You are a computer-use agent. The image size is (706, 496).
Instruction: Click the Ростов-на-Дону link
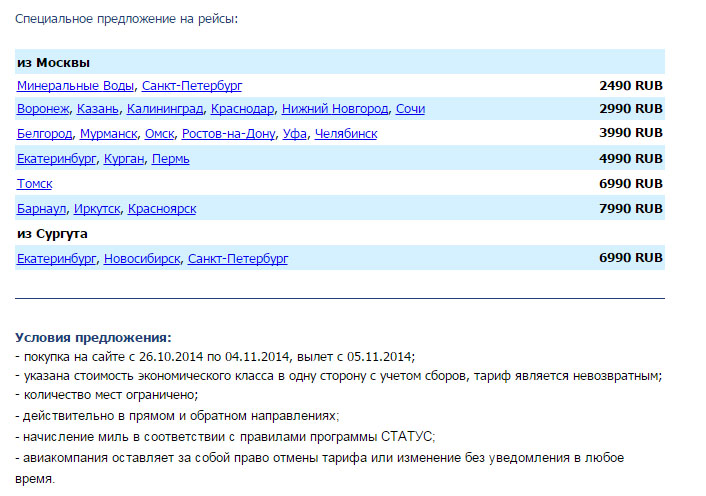(x=228, y=134)
